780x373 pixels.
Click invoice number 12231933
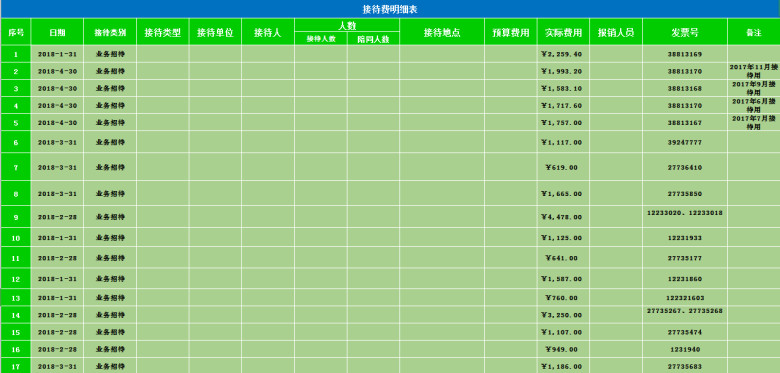(x=685, y=238)
